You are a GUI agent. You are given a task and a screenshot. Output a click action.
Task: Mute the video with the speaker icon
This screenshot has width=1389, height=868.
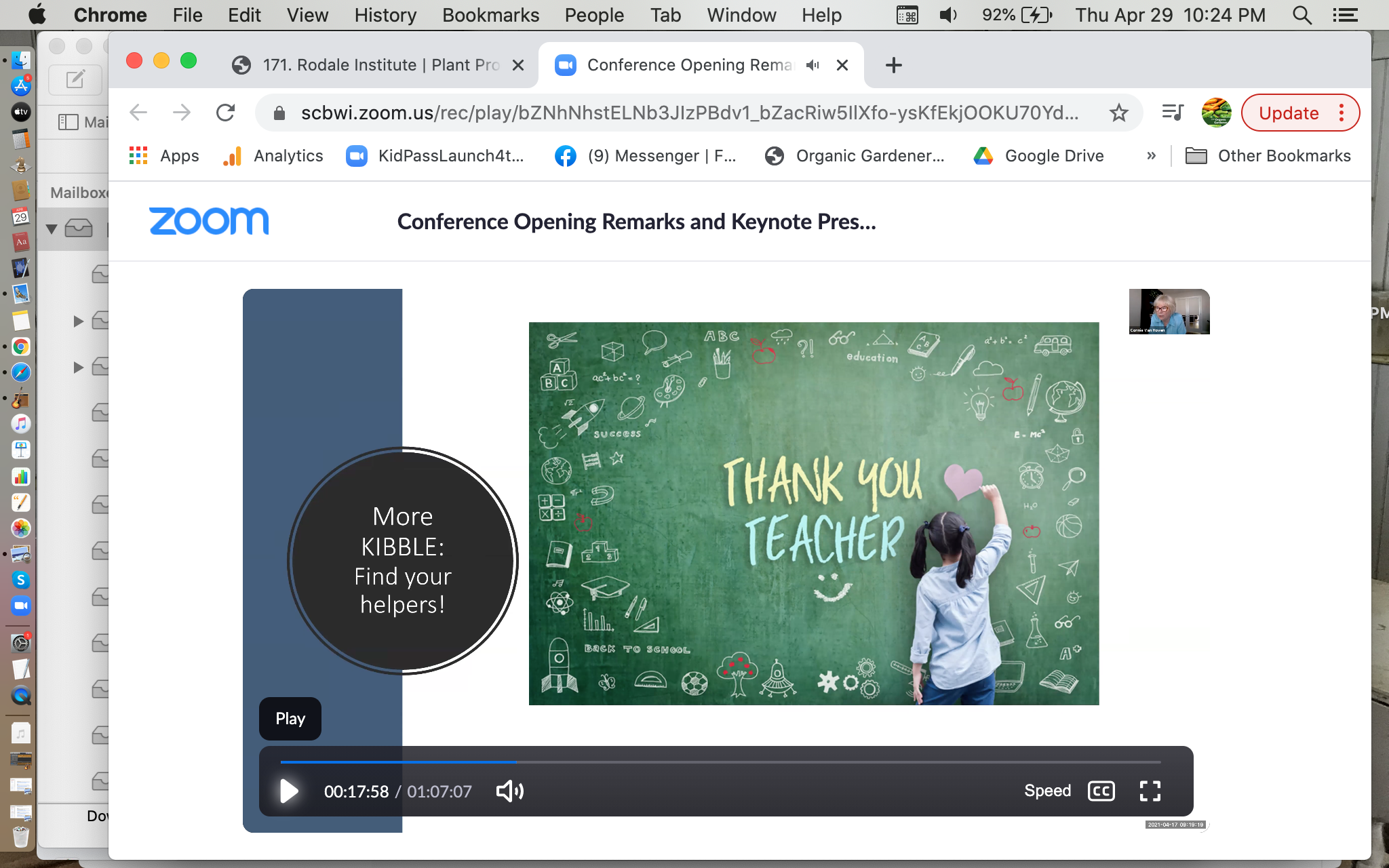pyautogui.click(x=509, y=791)
